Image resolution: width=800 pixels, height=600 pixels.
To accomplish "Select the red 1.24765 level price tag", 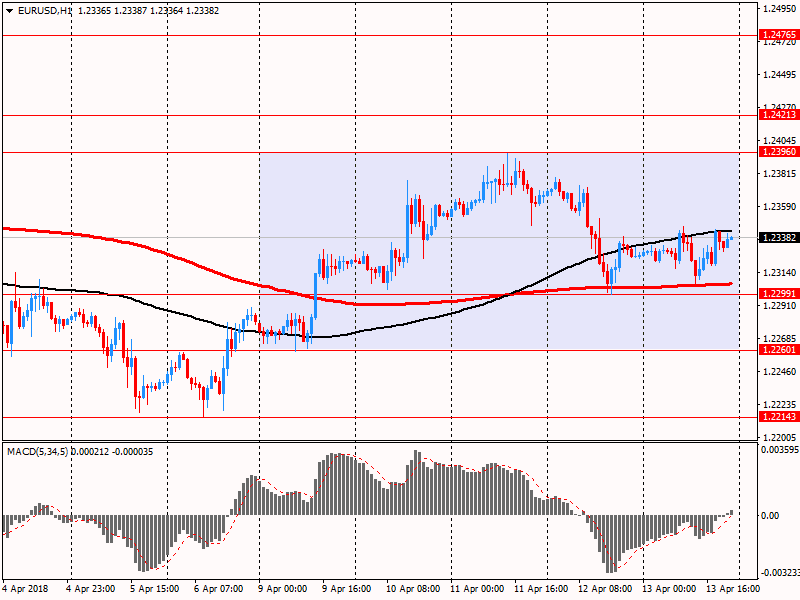I will (x=778, y=35).
